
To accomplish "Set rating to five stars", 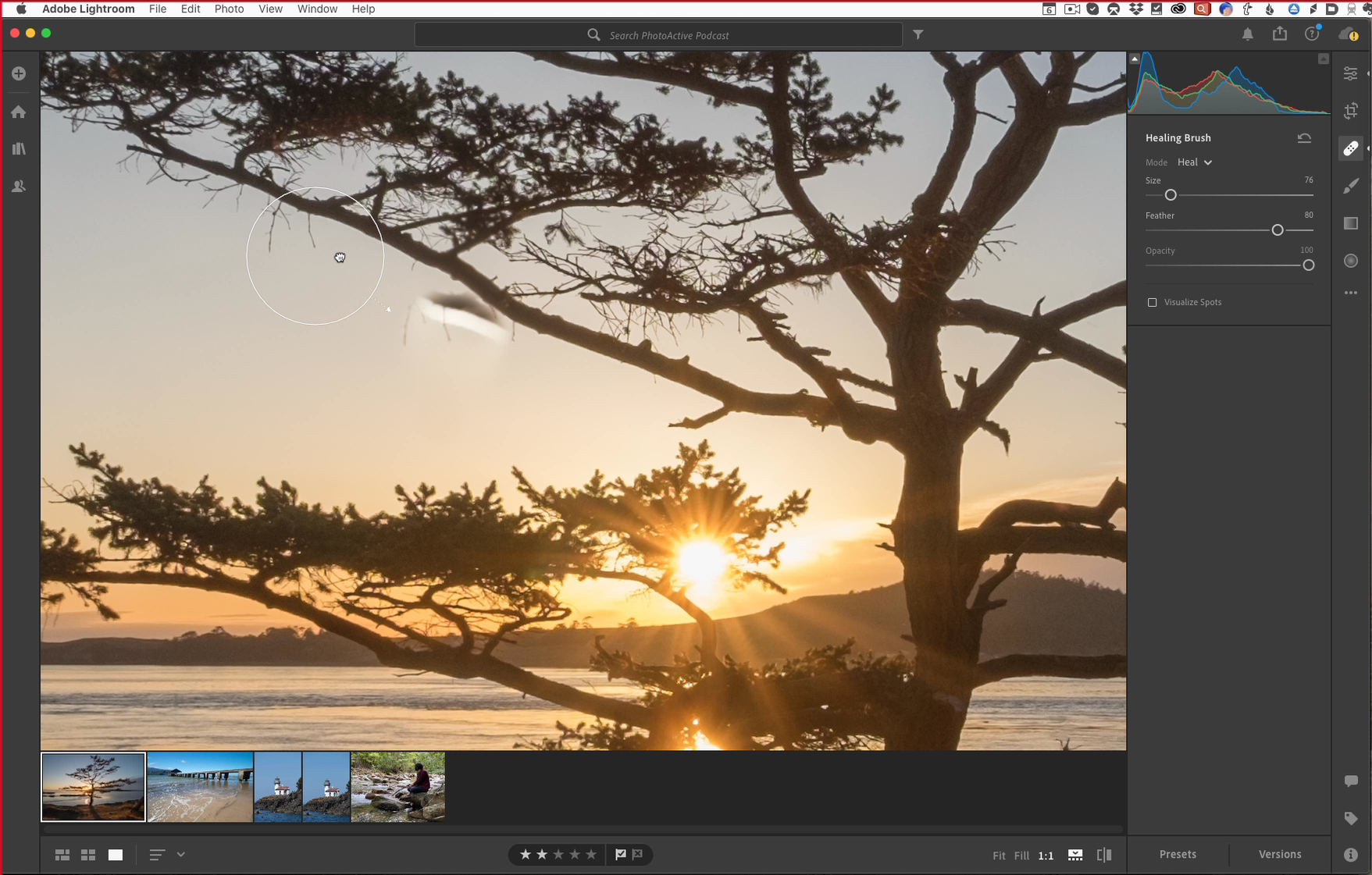I will [x=591, y=855].
